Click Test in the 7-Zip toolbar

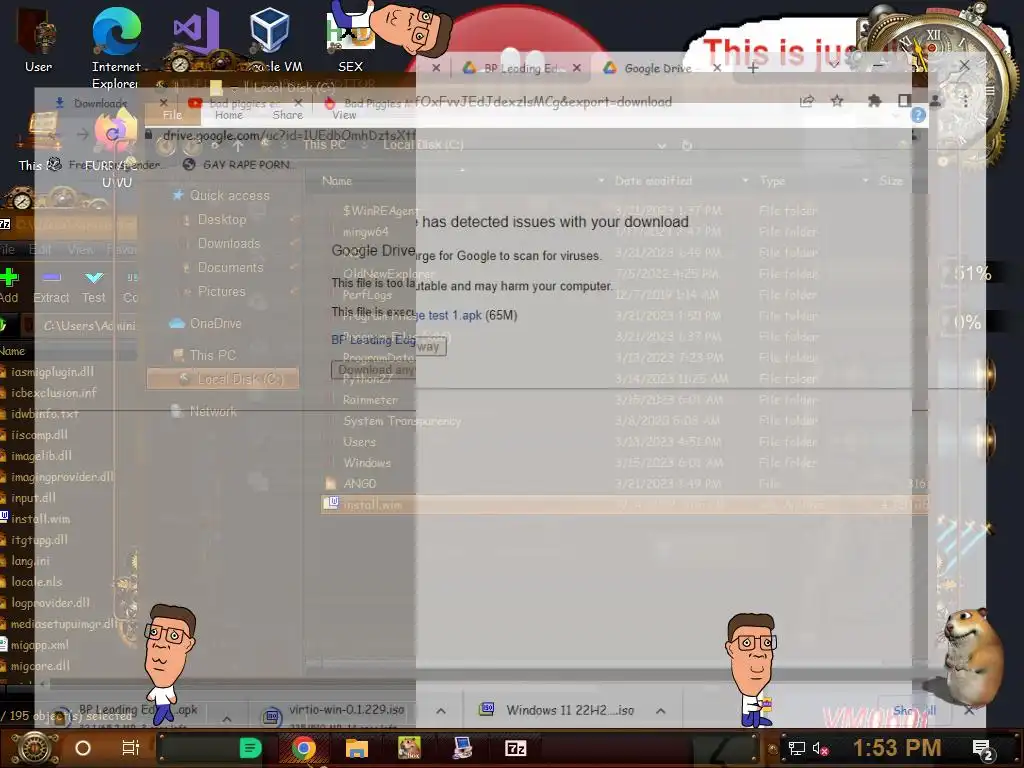(93, 287)
